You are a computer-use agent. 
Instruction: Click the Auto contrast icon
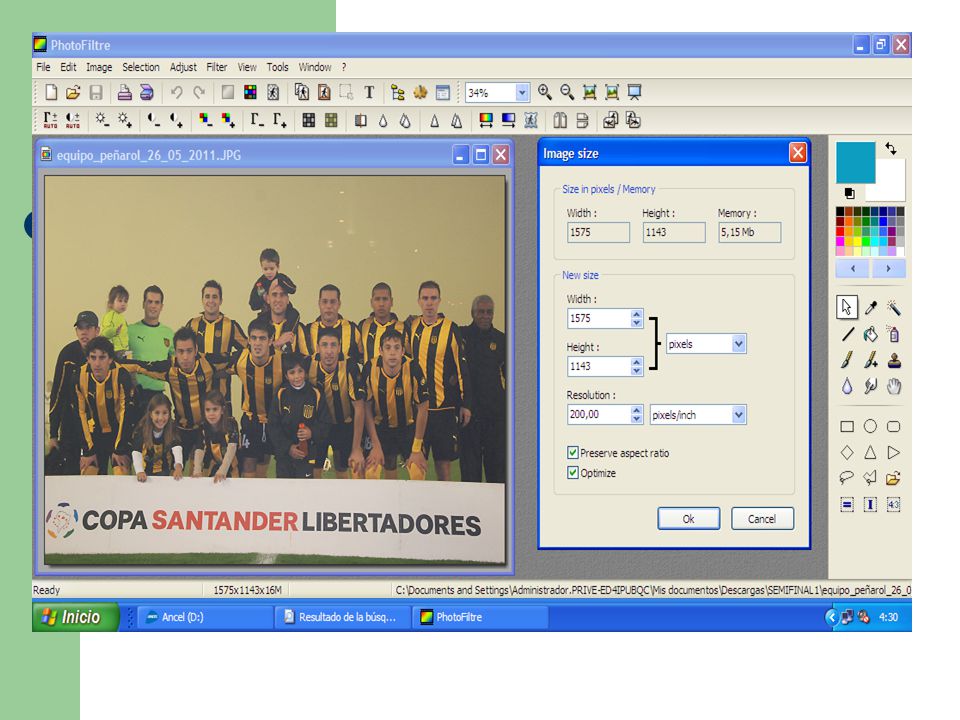pos(72,120)
